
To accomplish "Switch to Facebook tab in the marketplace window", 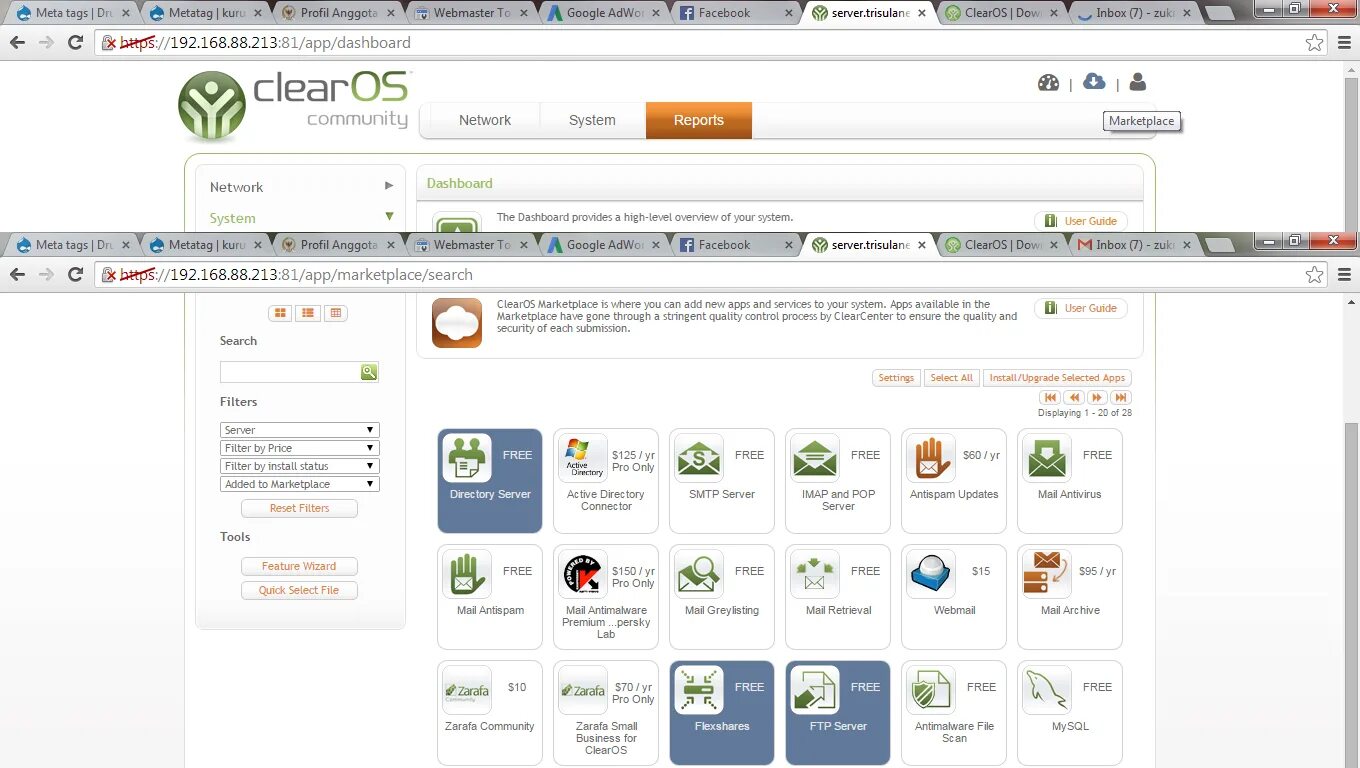I will (735, 245).
